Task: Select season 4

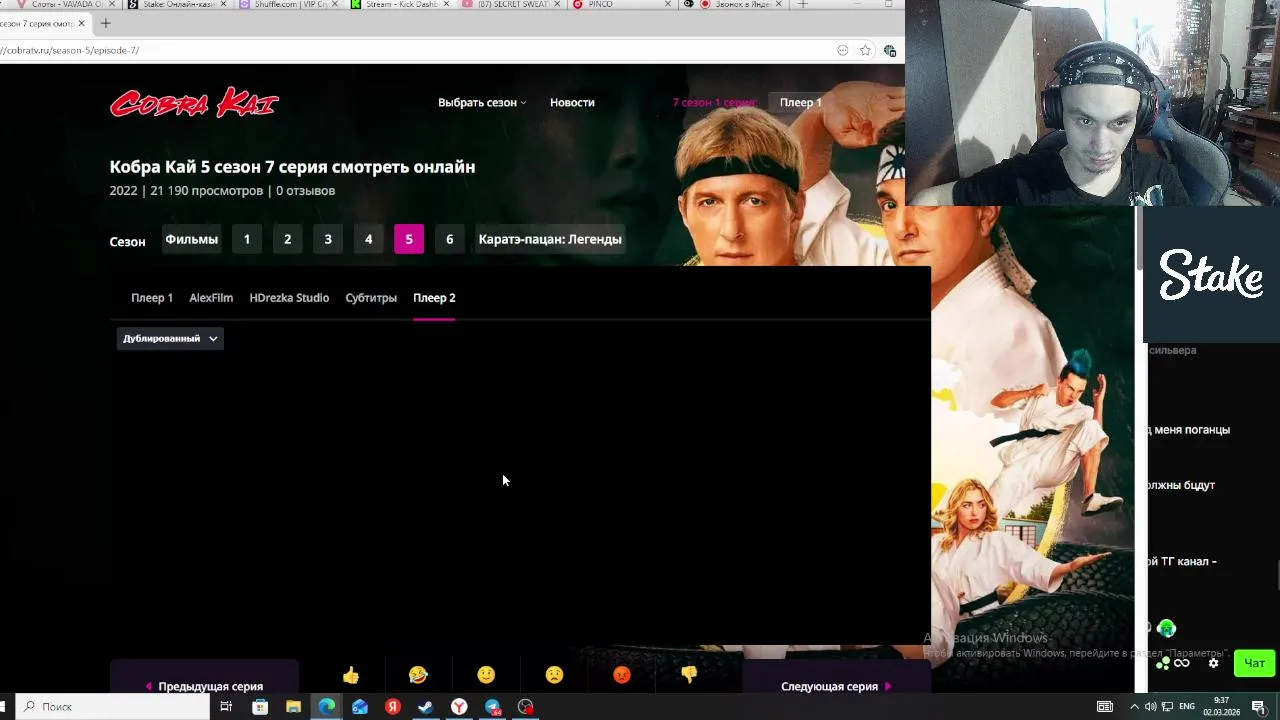Action: pyautogui.click(x=368, y=239)
